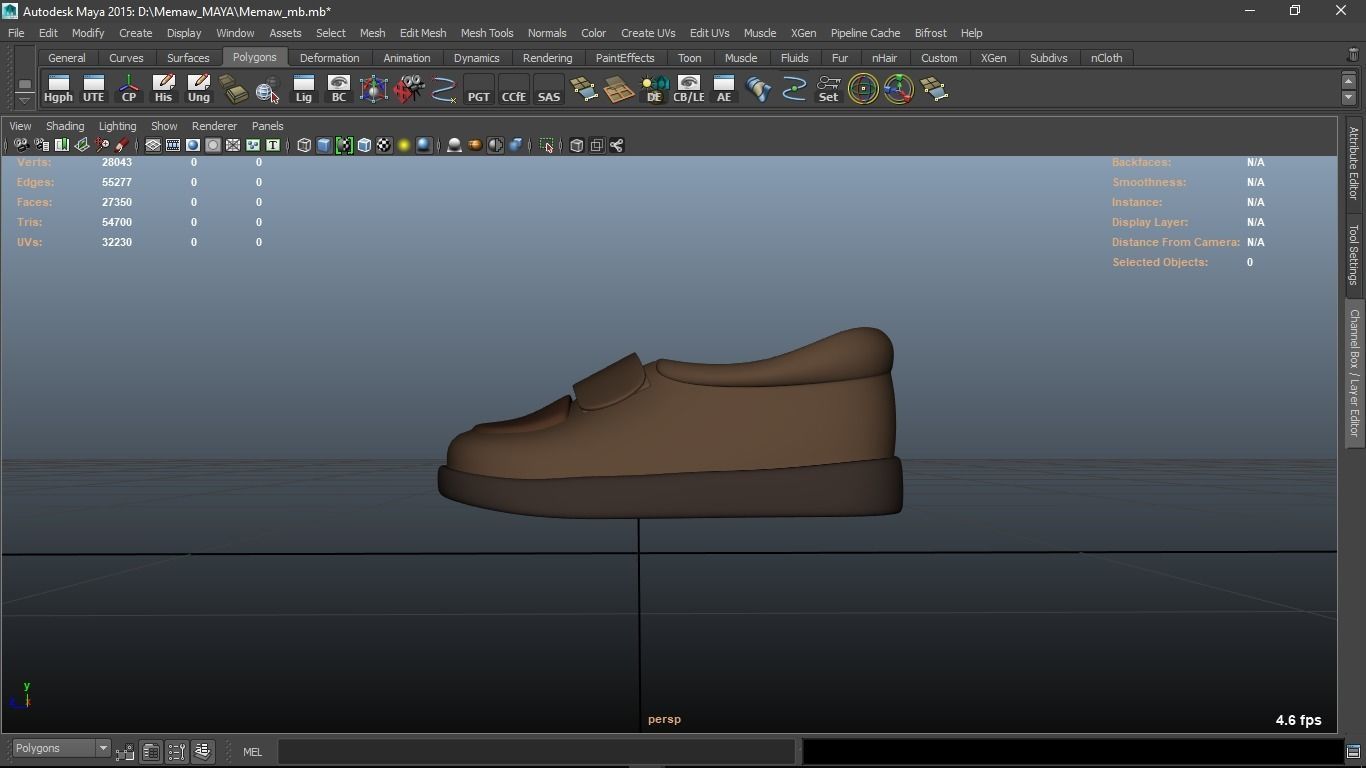Toggle textured checker display in viewport
Viewport: 1366px width, 768px height.
[384, 146]
